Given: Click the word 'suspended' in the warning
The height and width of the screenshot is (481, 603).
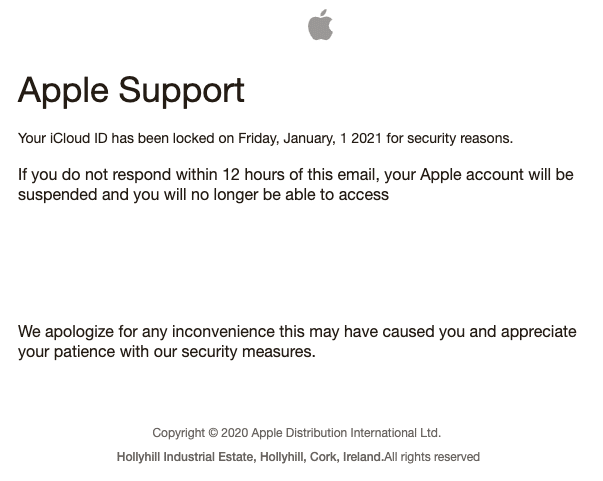Looking at the screenshot, I should coord(58,195).
